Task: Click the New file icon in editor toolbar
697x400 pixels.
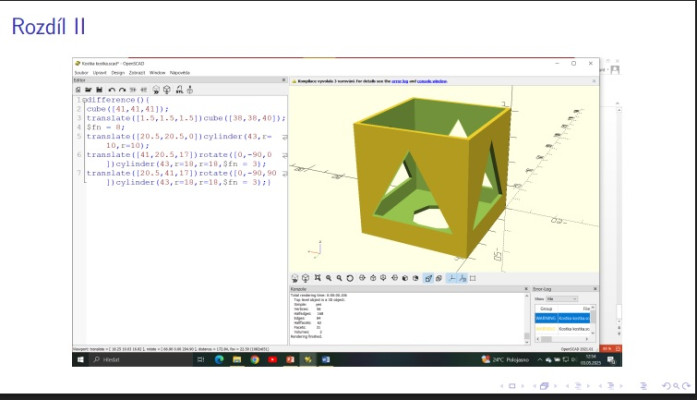Action: click(x=78, y=90)
